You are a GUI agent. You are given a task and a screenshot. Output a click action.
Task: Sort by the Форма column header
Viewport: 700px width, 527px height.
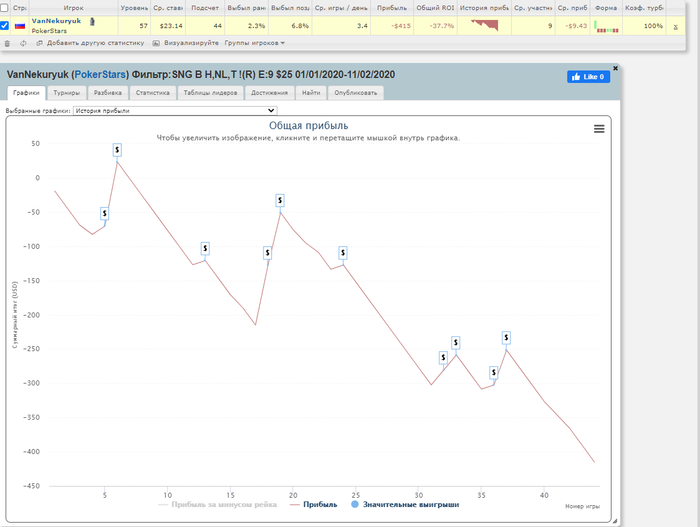click(606, 8)
